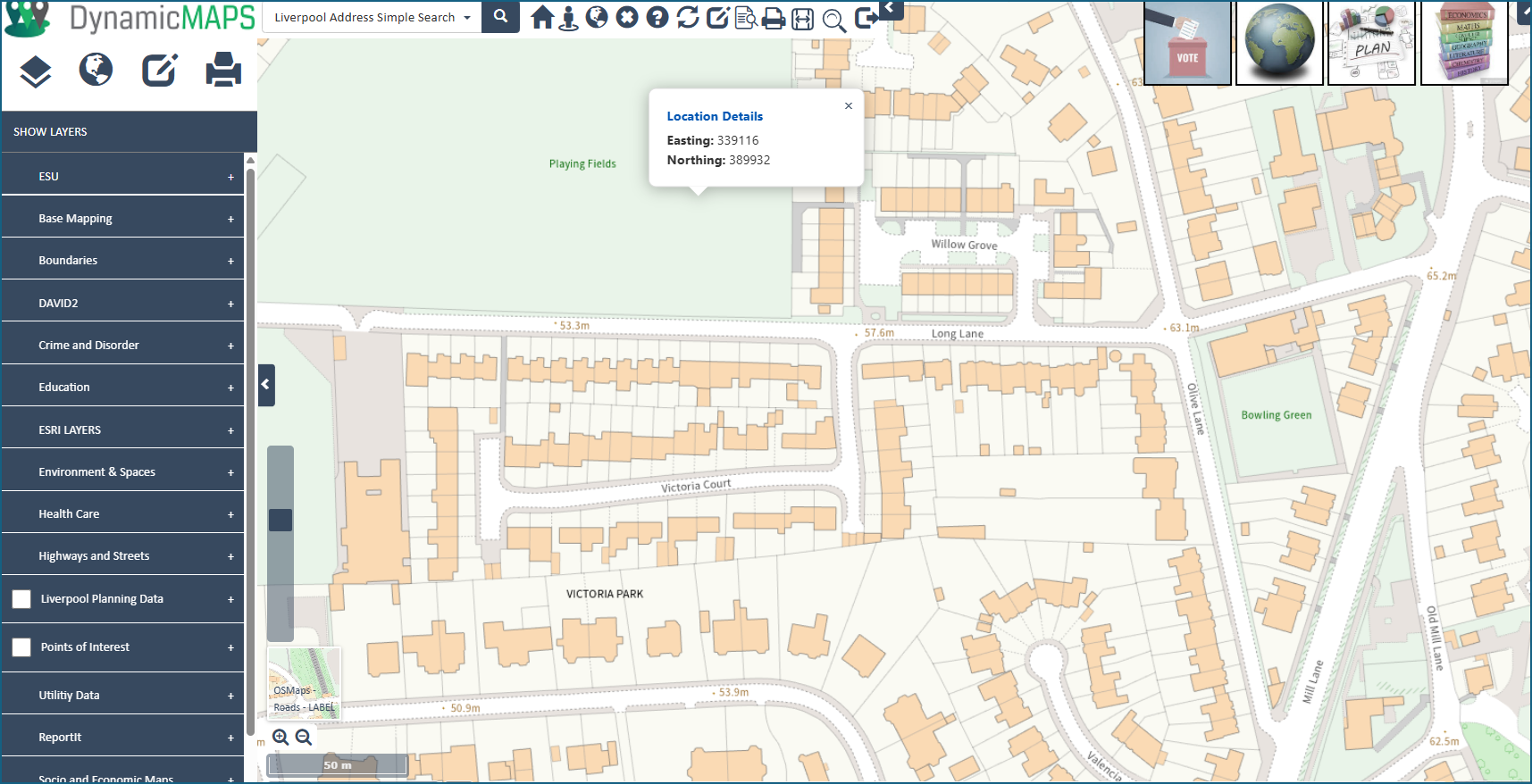Screen dimensions: 1532x784
Task: Click the Location Details heading
Action: pos(715,116)
